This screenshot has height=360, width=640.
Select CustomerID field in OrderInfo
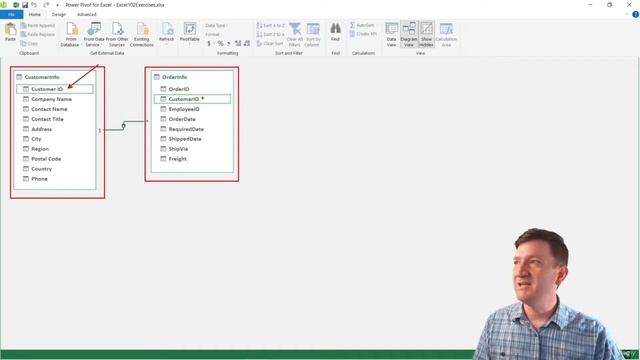tap(192, 99)
